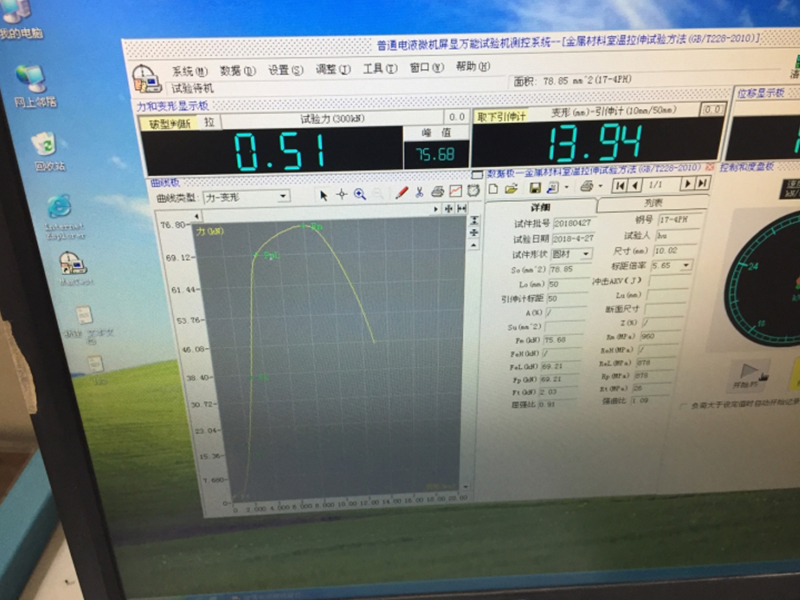The height and width of the screenshot is (600, 800).
Task: Click the 取下引伸计 button
Action: coord(496,114)
